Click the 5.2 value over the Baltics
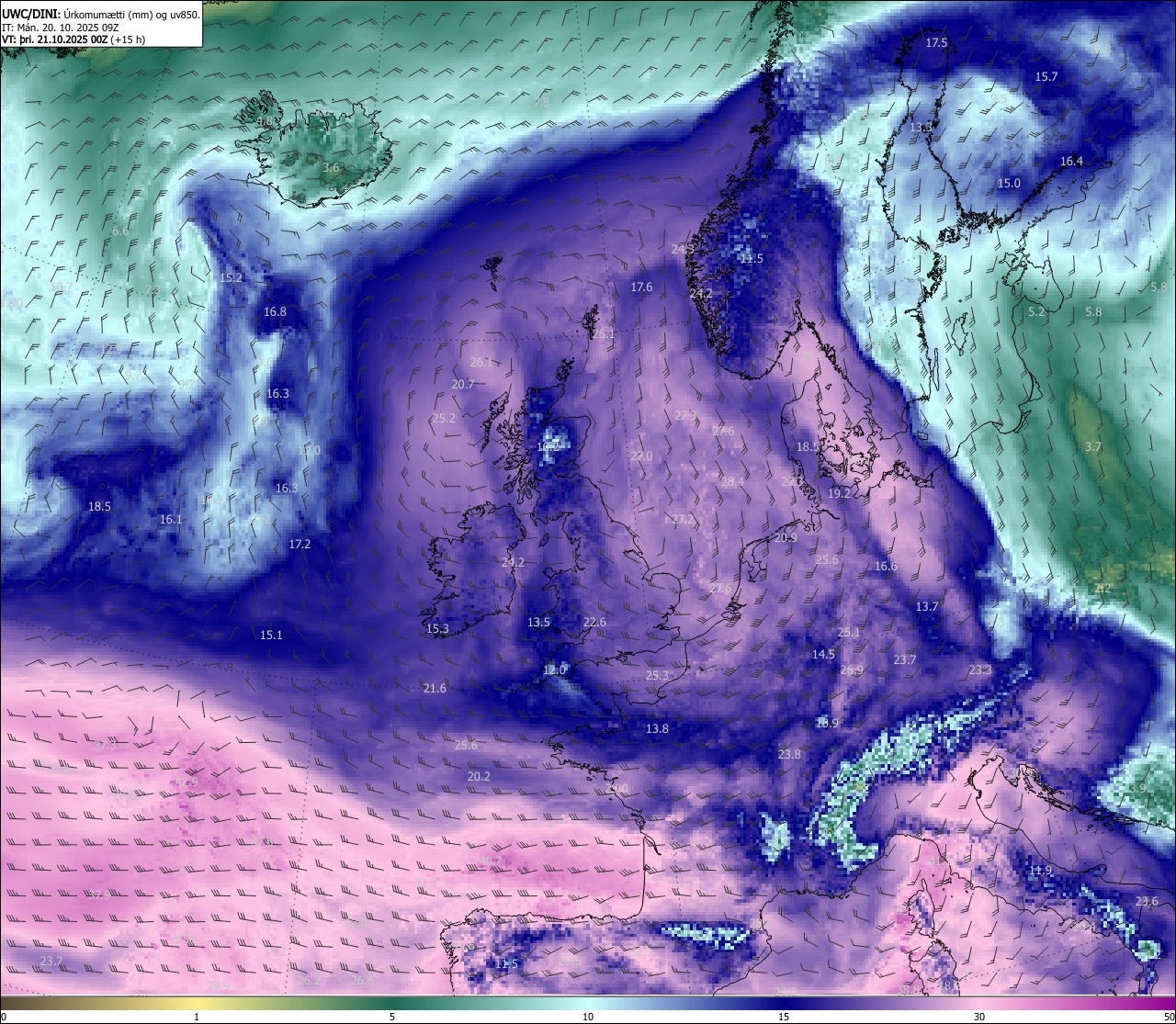The height and width of the screenshot is (1024, 1176). (x=1036, y=312)
